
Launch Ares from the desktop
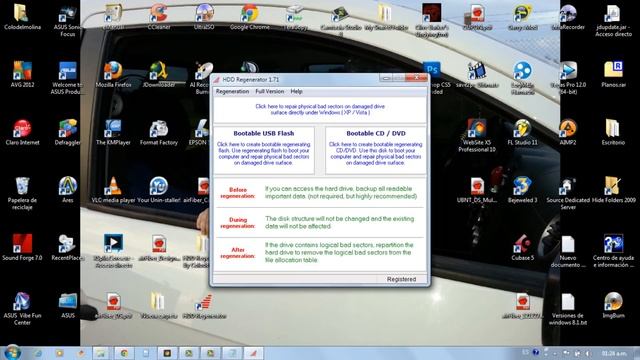pos(67,190)
